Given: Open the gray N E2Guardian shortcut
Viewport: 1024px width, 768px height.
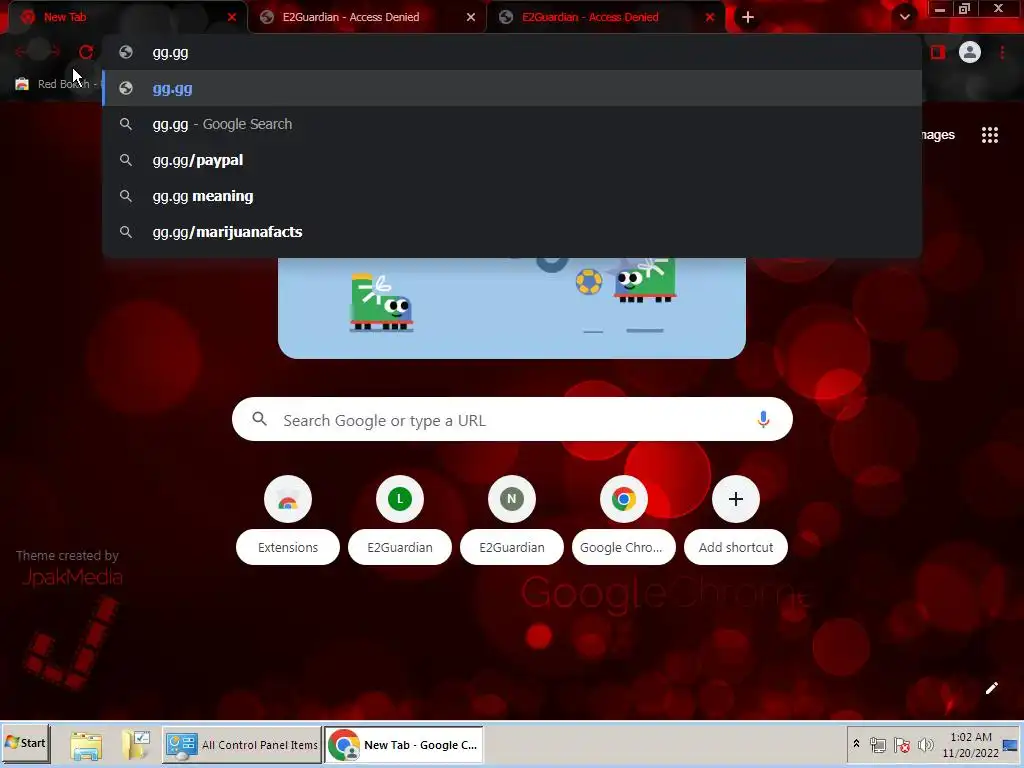Looking at the screenshot, I should coord(512,499).
